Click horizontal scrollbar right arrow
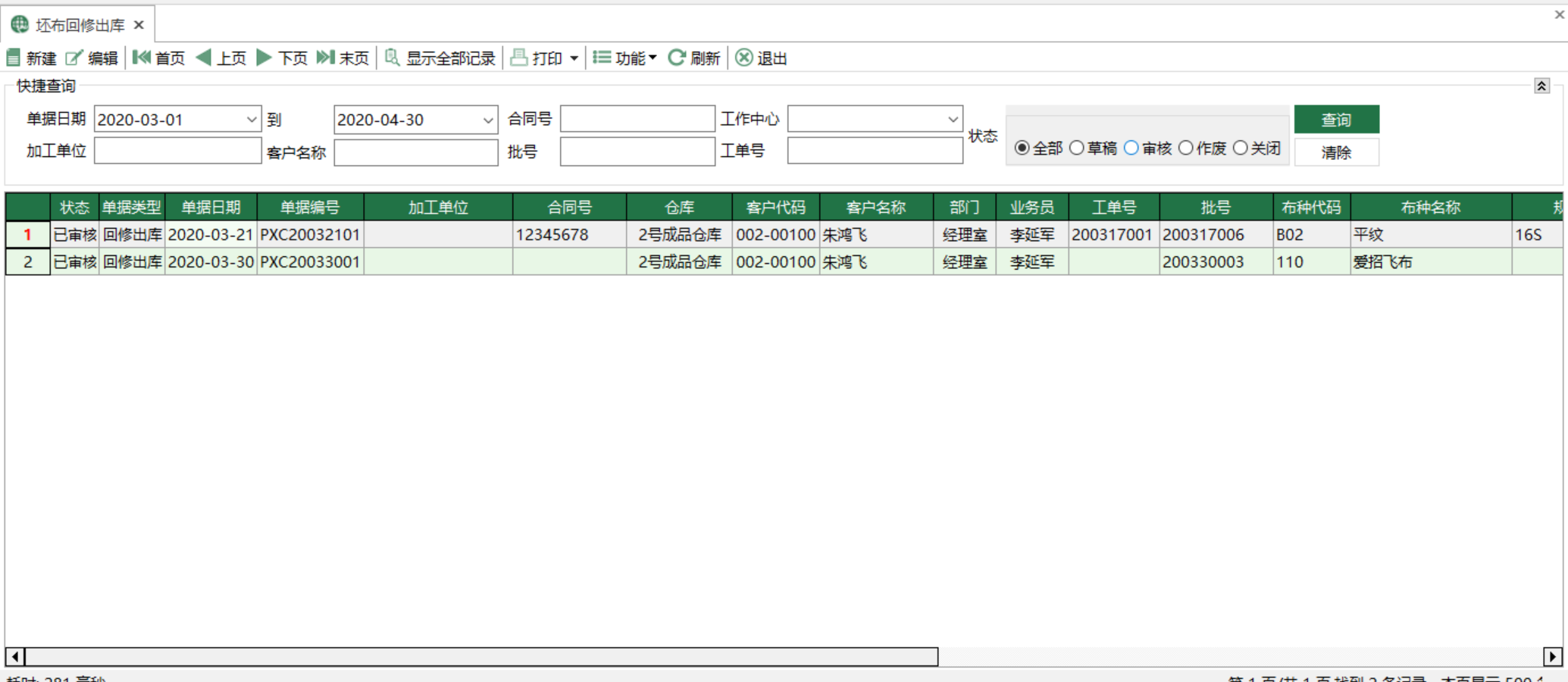 coord(1552,656)
